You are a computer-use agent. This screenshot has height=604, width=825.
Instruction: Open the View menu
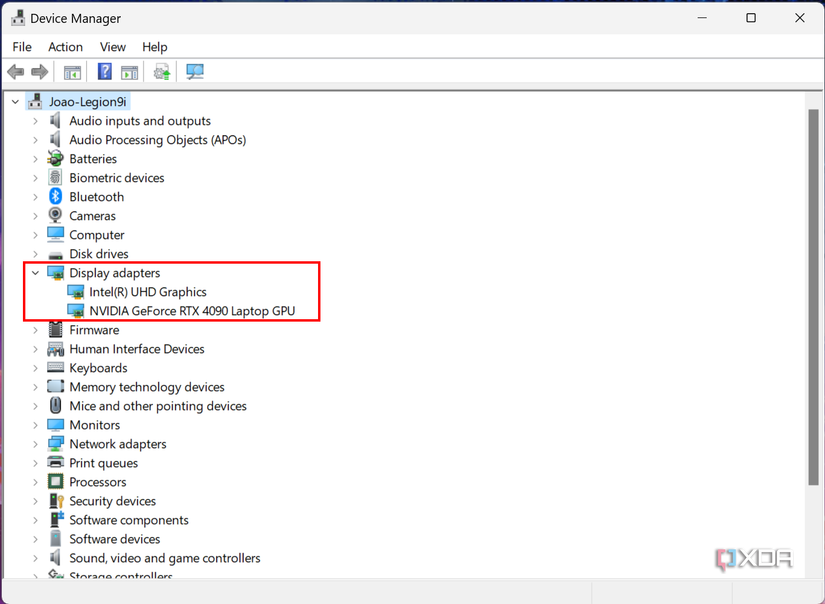click(112, 46)
